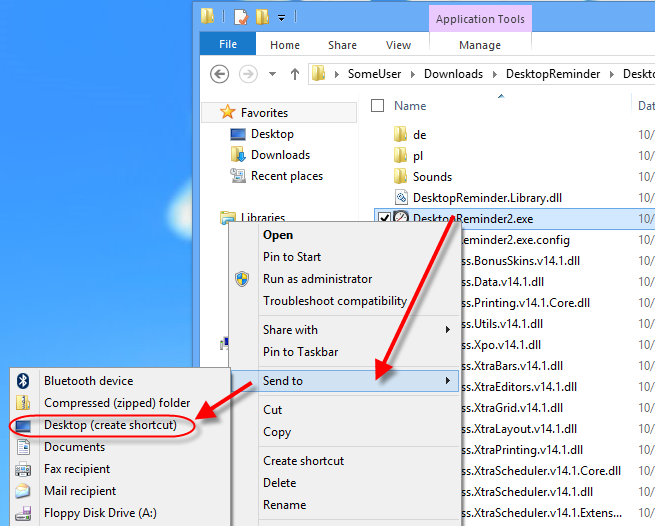Viewport: 655px width, 526px height.
Task: Click address bar folder icon
Action: [318, 74]
